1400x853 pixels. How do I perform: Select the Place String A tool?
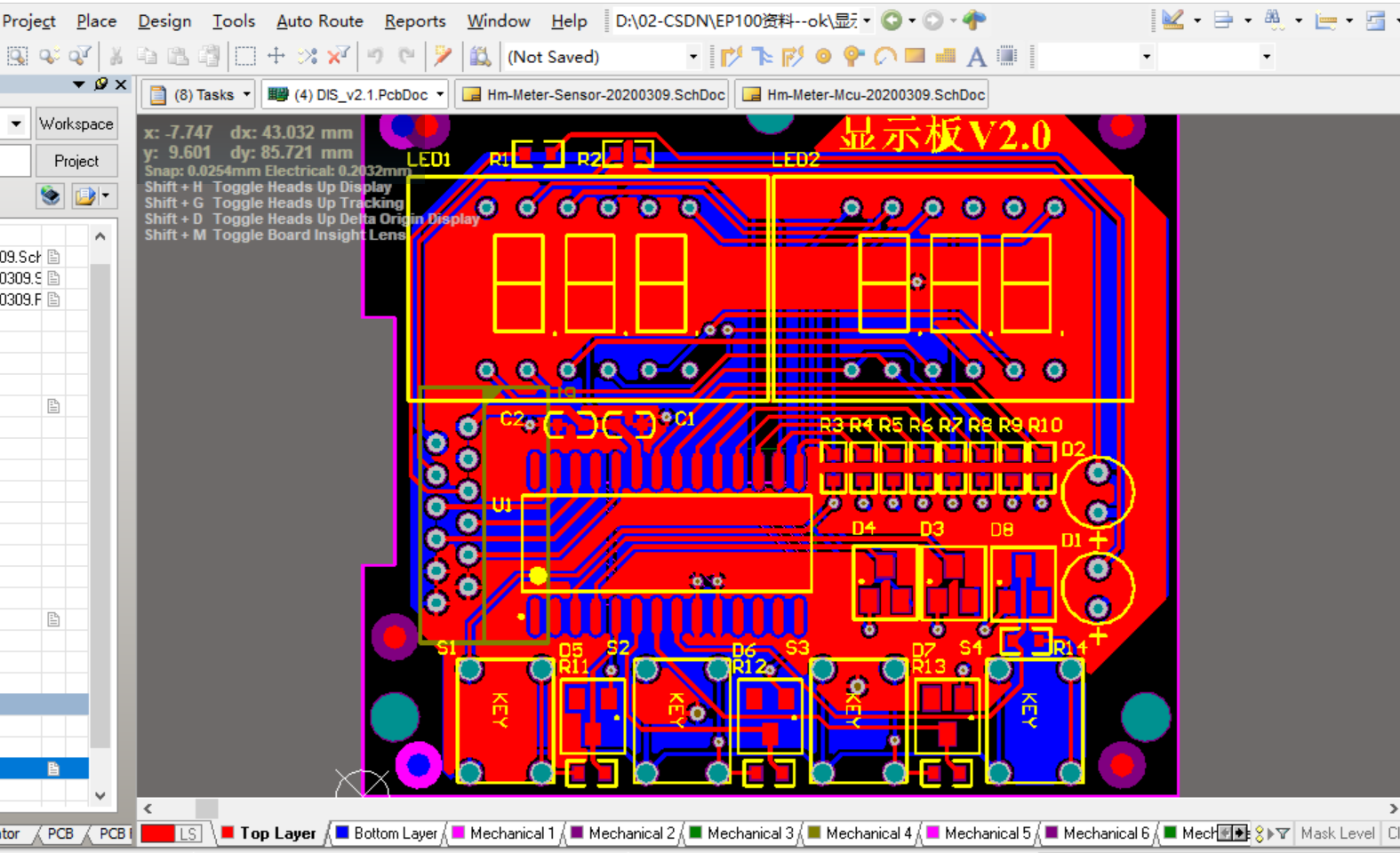click(x=976, y=57)
